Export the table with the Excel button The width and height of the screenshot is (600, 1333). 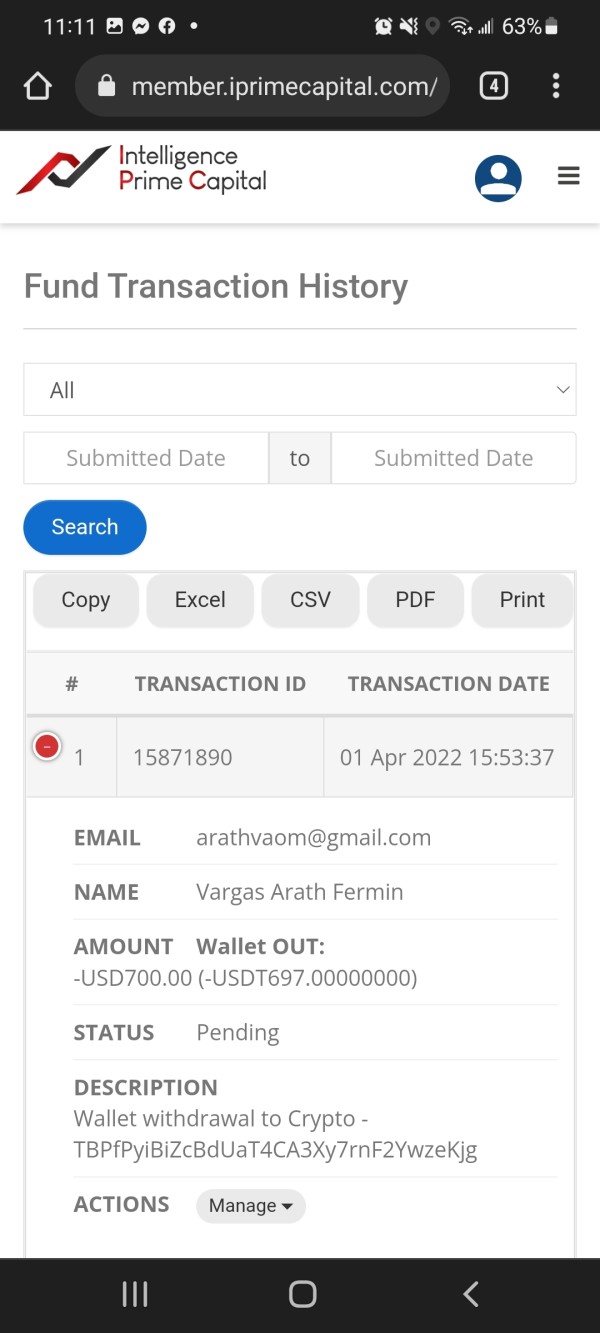point(200,600)
